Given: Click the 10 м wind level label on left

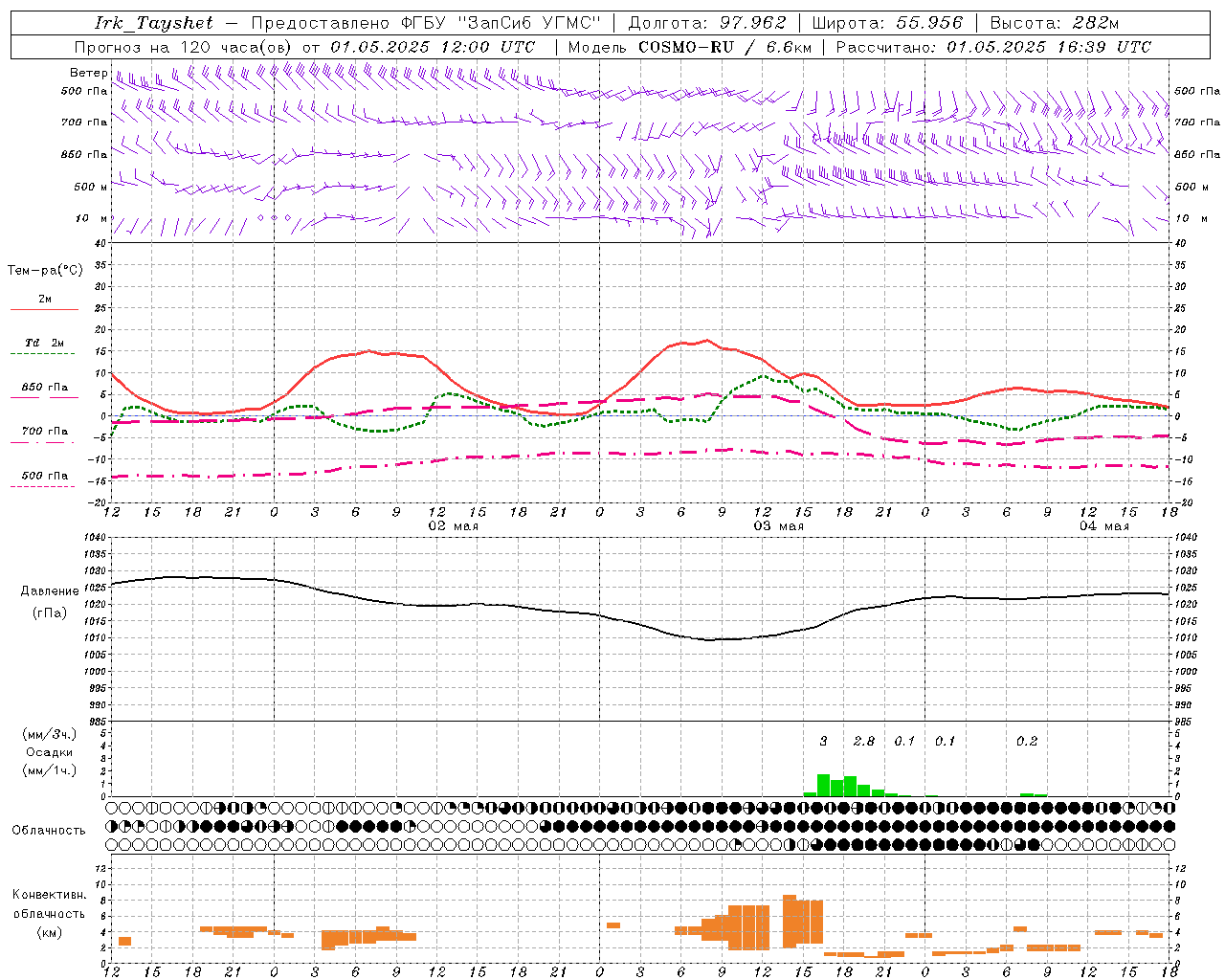Looking at the screenshot, I should [x=91, y=218].
